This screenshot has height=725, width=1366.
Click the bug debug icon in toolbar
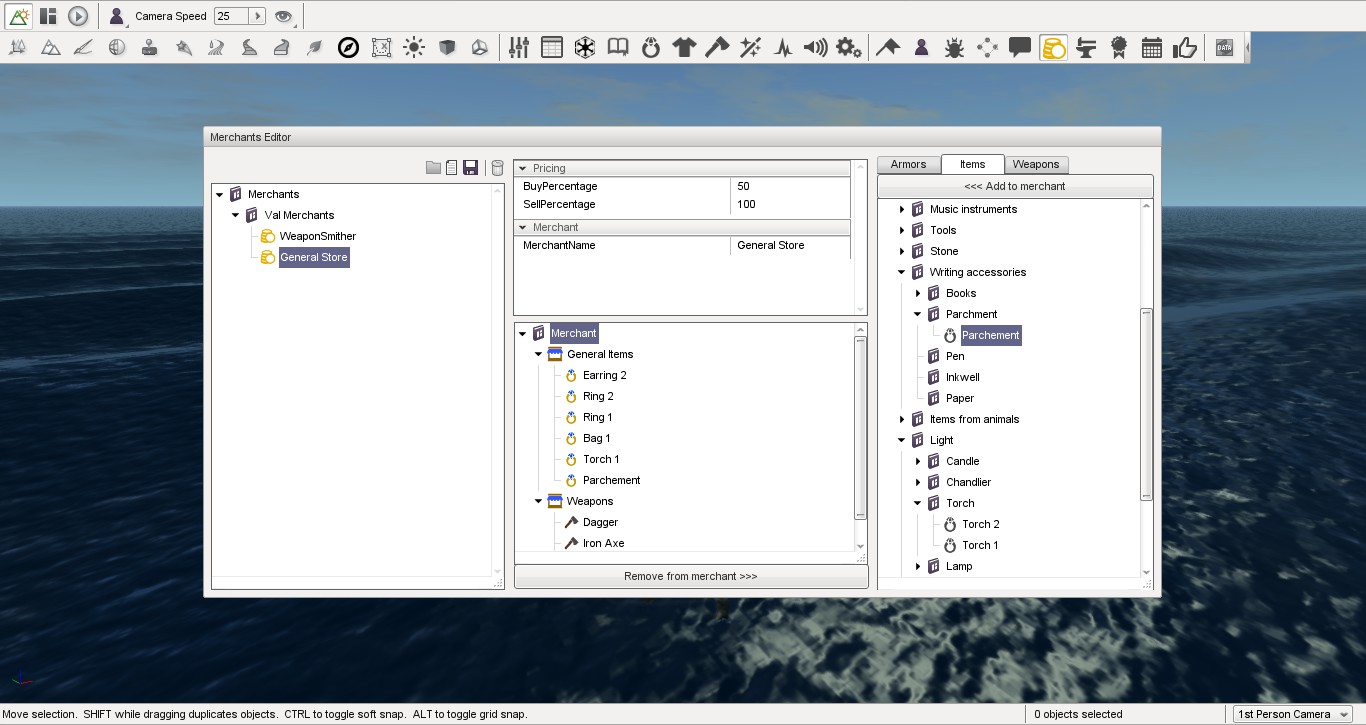pos(955,46)
